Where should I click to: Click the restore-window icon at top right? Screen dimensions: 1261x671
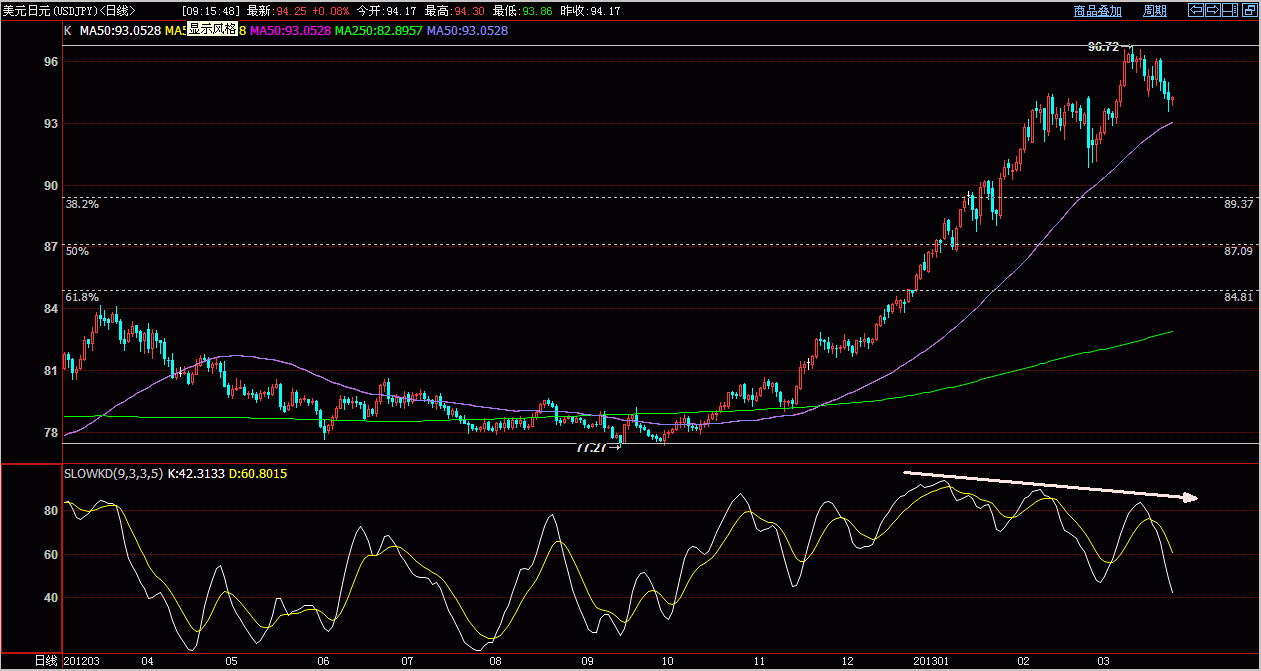(1250, 10)
